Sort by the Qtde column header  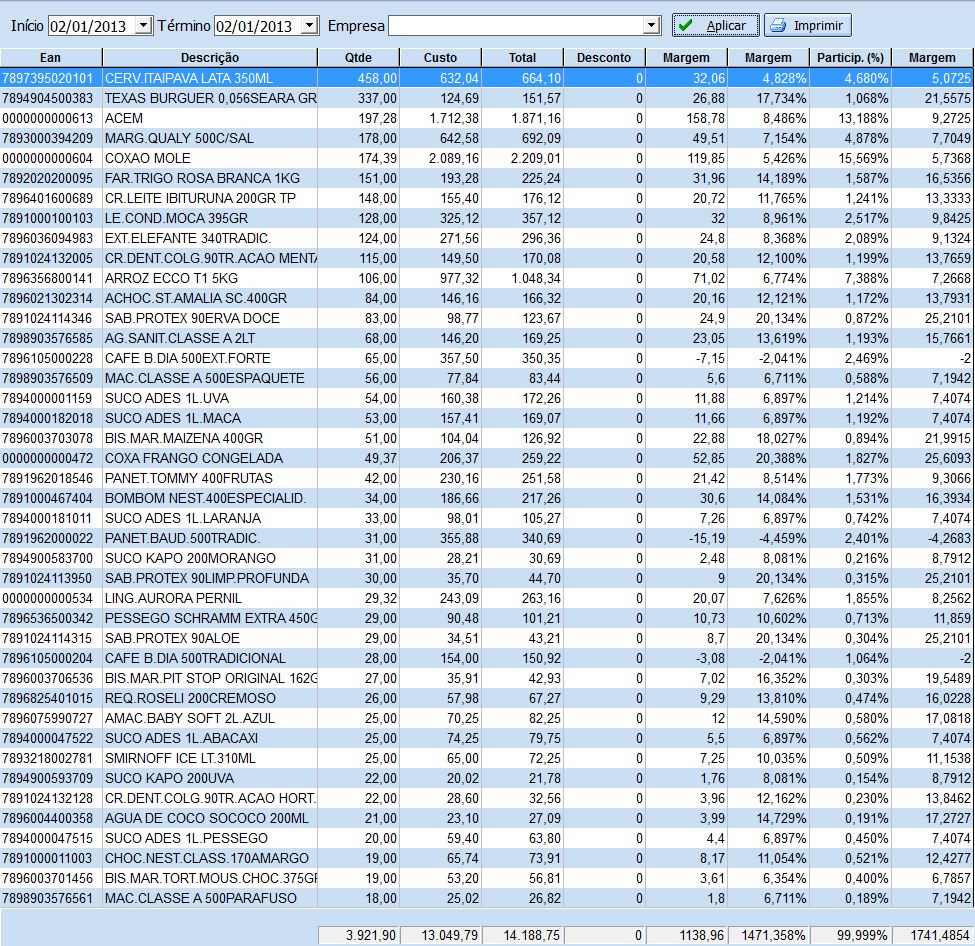[x=358, y=58]
